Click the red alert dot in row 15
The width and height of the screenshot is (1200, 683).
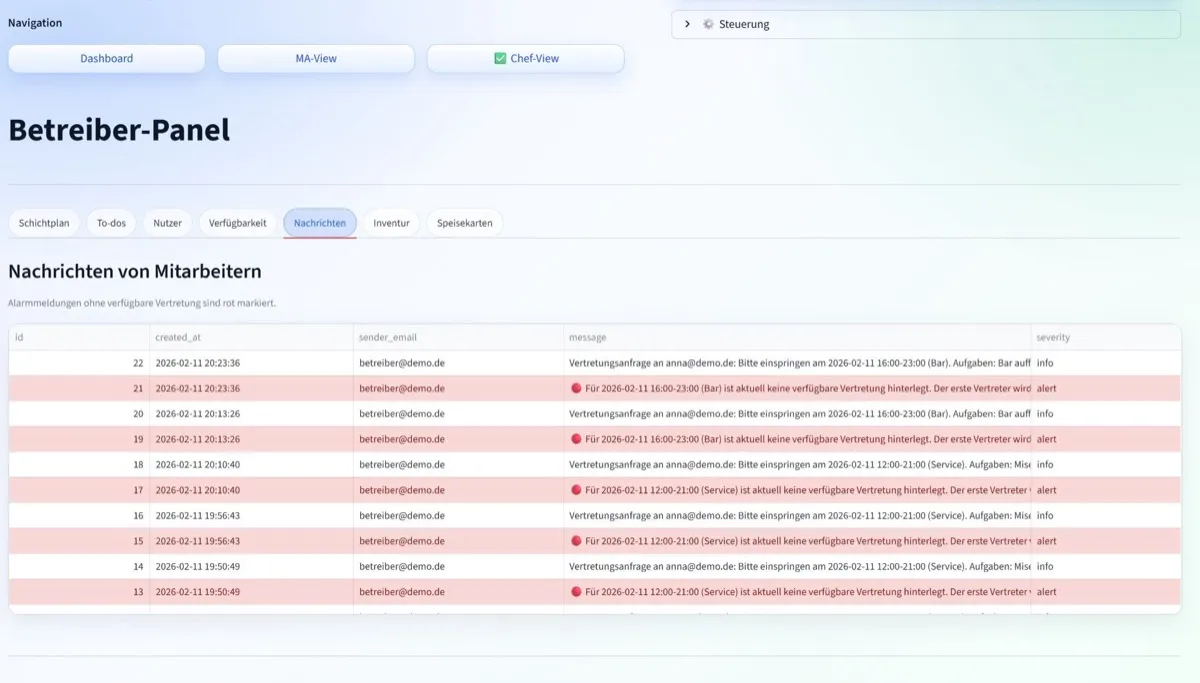576,541
